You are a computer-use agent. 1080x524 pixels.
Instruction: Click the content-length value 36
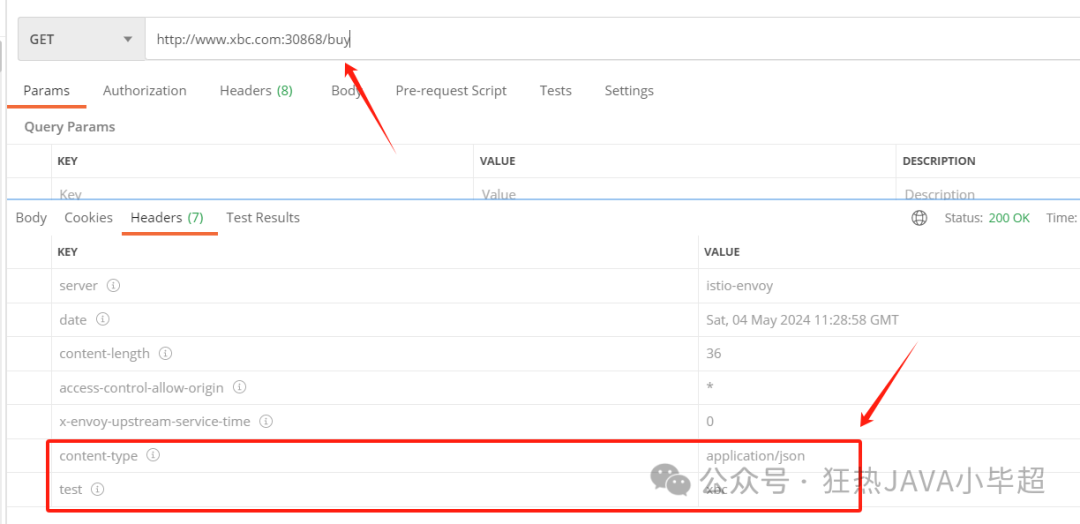[714, 354]
